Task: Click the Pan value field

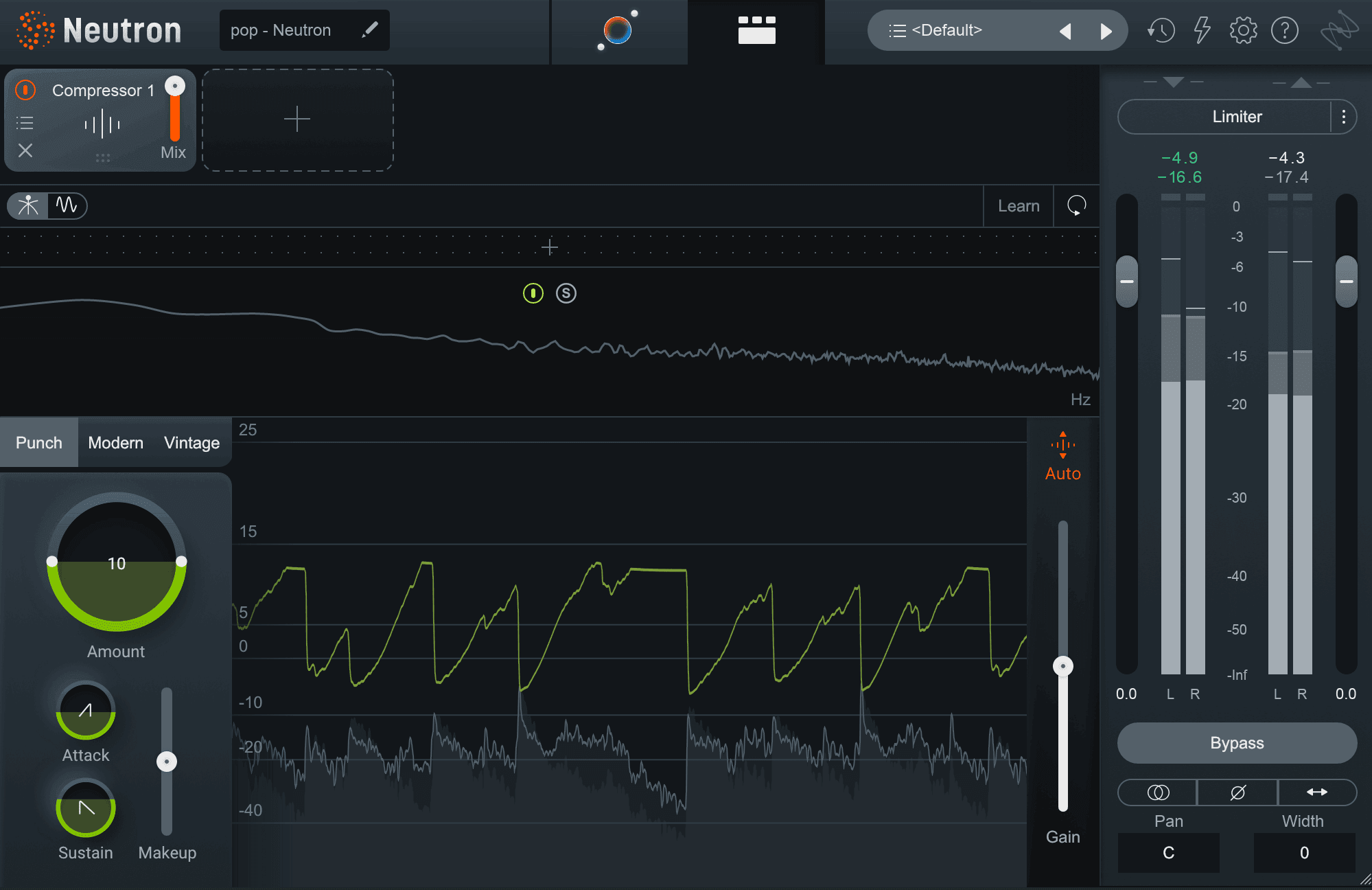Action: tap(1169, 853)
